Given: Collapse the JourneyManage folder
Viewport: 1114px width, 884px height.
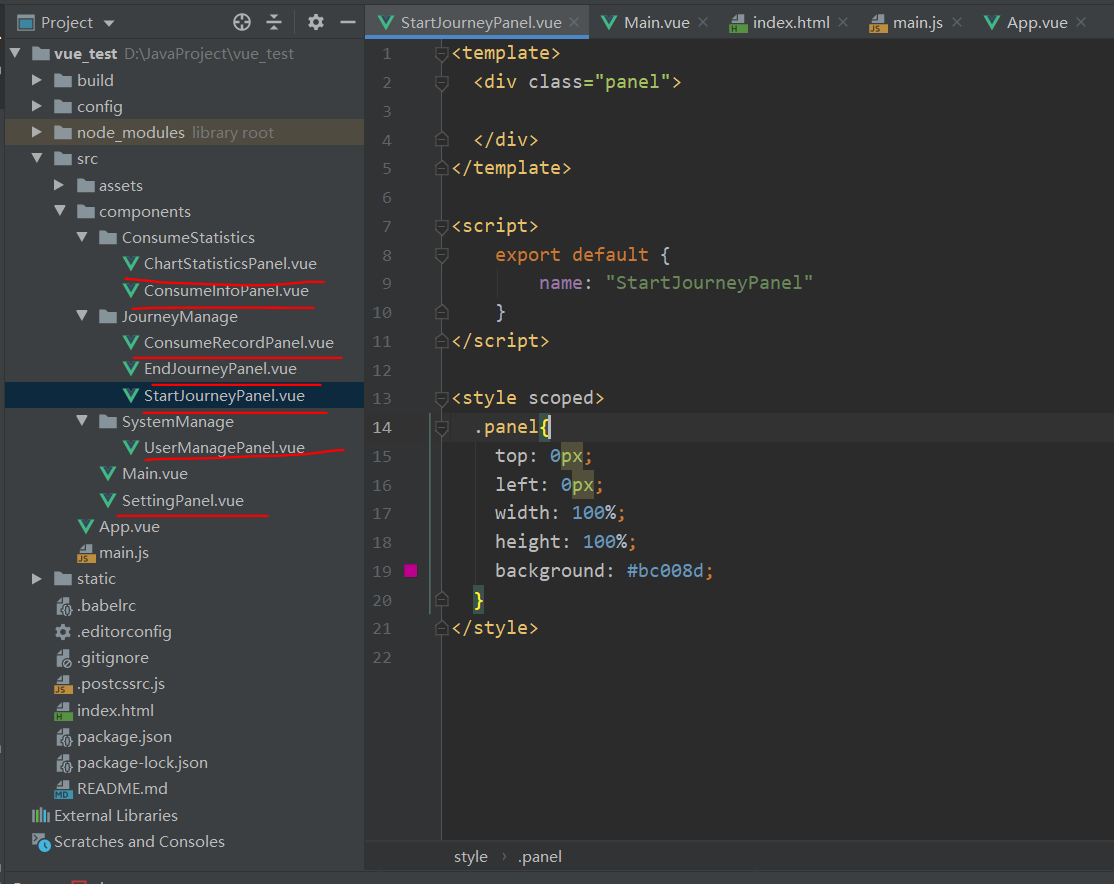Looking at the screenshot, I should click(82, 316).
